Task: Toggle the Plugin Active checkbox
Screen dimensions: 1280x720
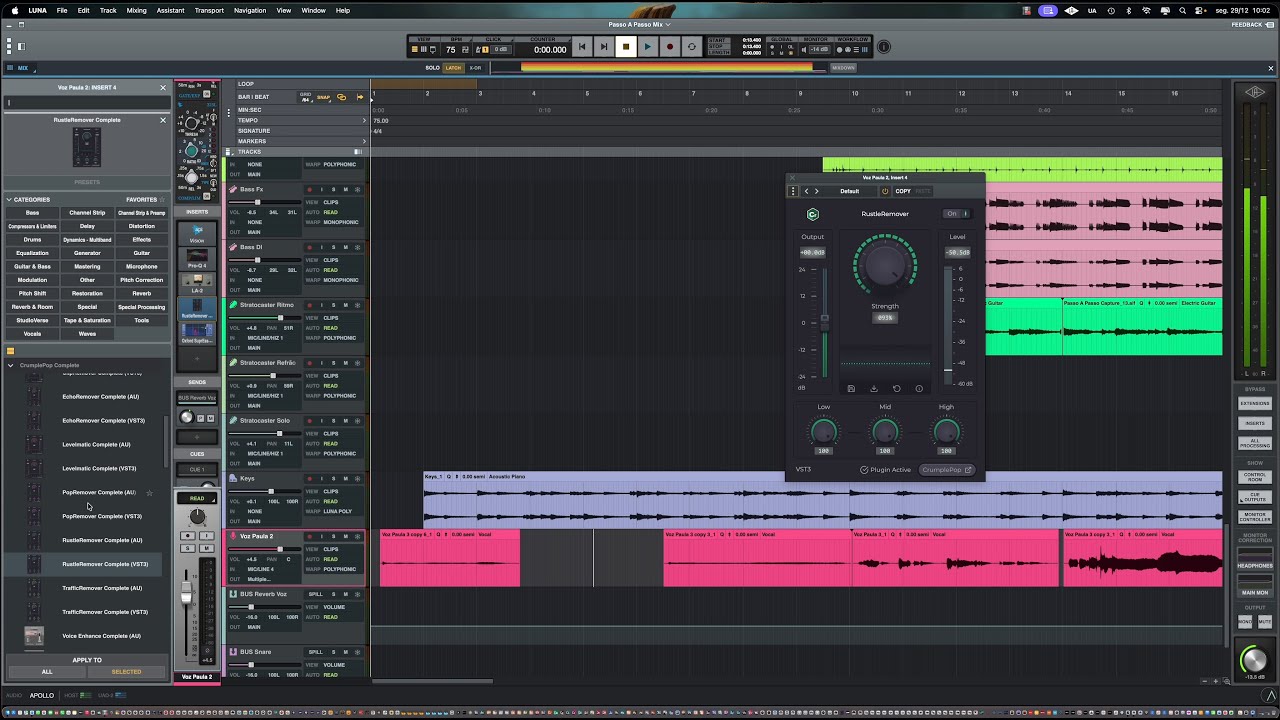Action: [864, 470]
